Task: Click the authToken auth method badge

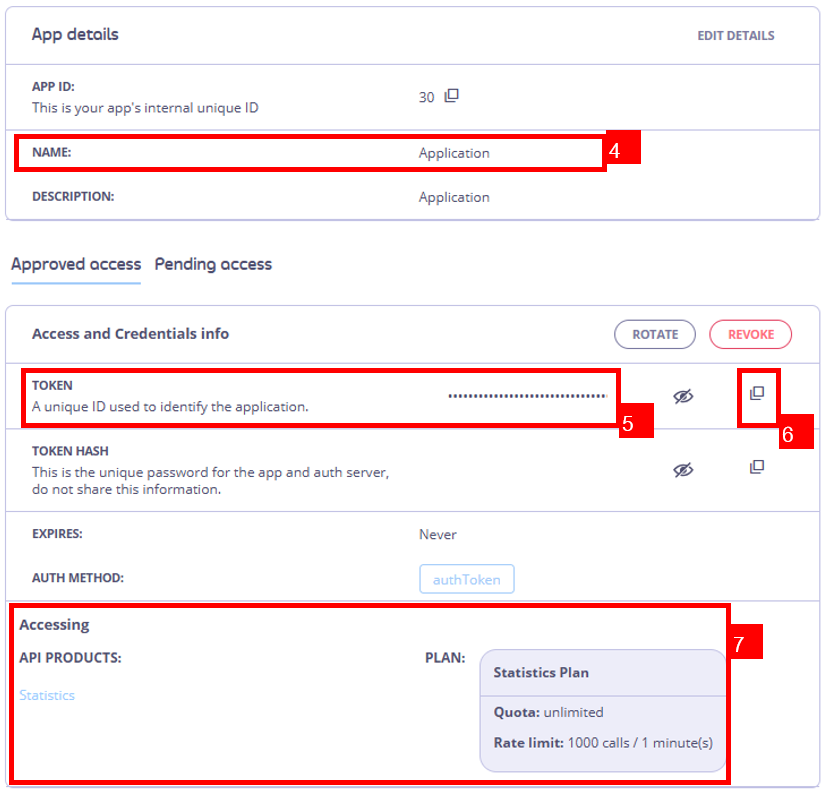Action: (467, 579)
